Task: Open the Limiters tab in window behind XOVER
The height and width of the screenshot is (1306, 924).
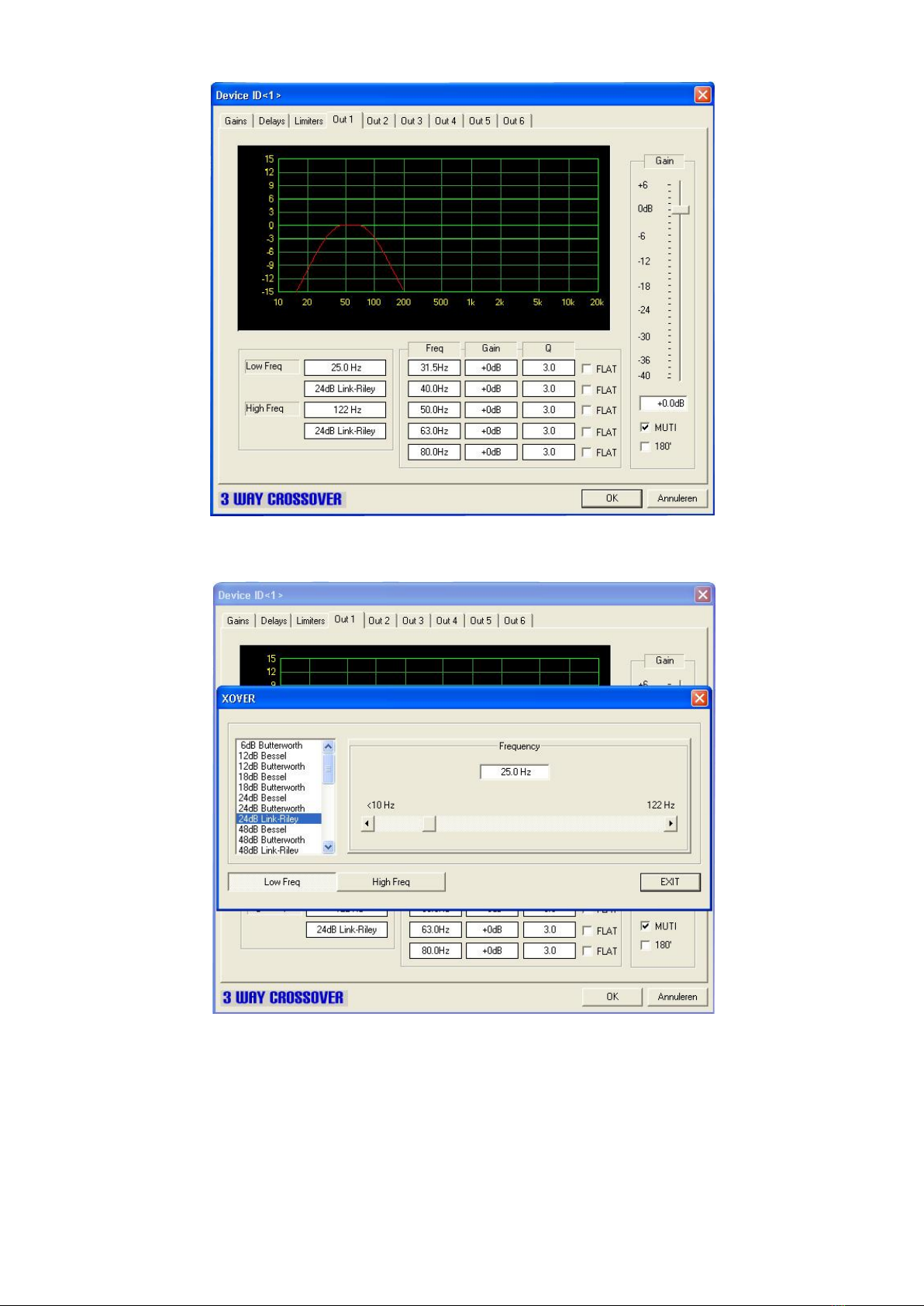Action: [311, 621]
